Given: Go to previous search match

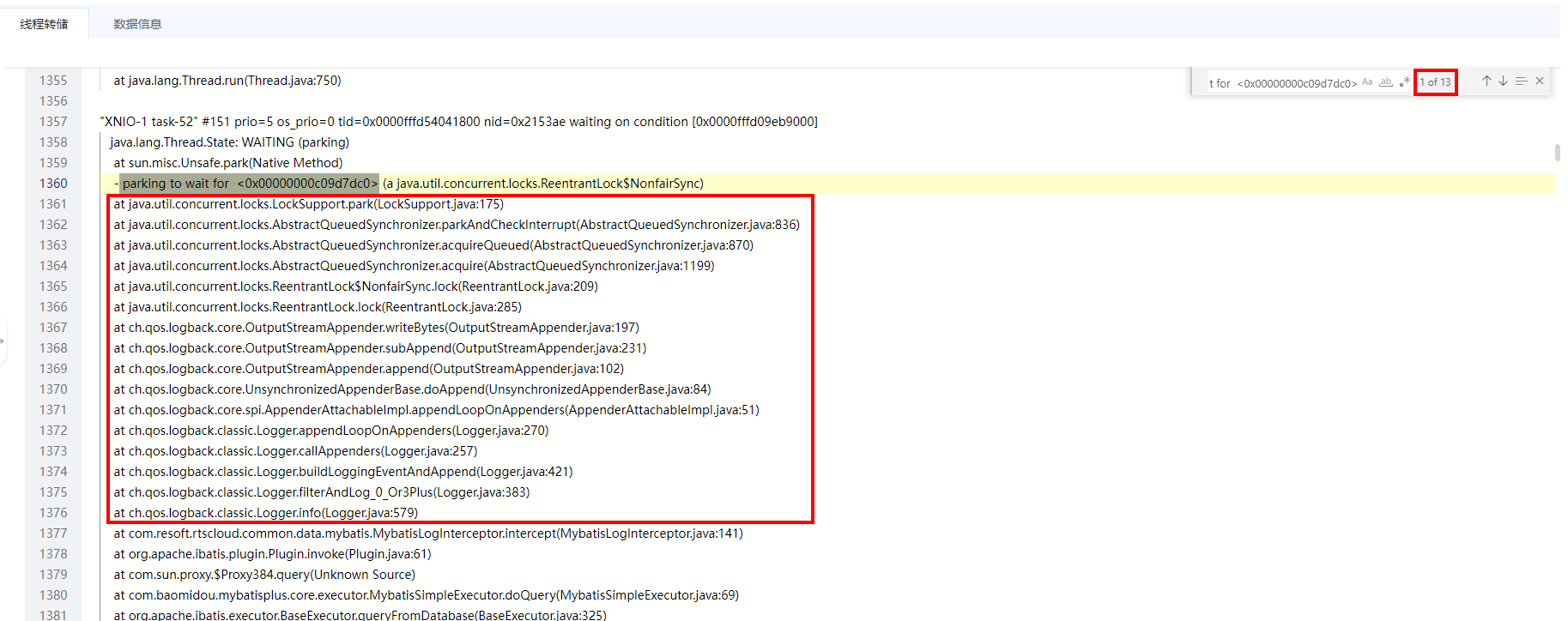Looking at the screenshot, I should [1486, 81].
